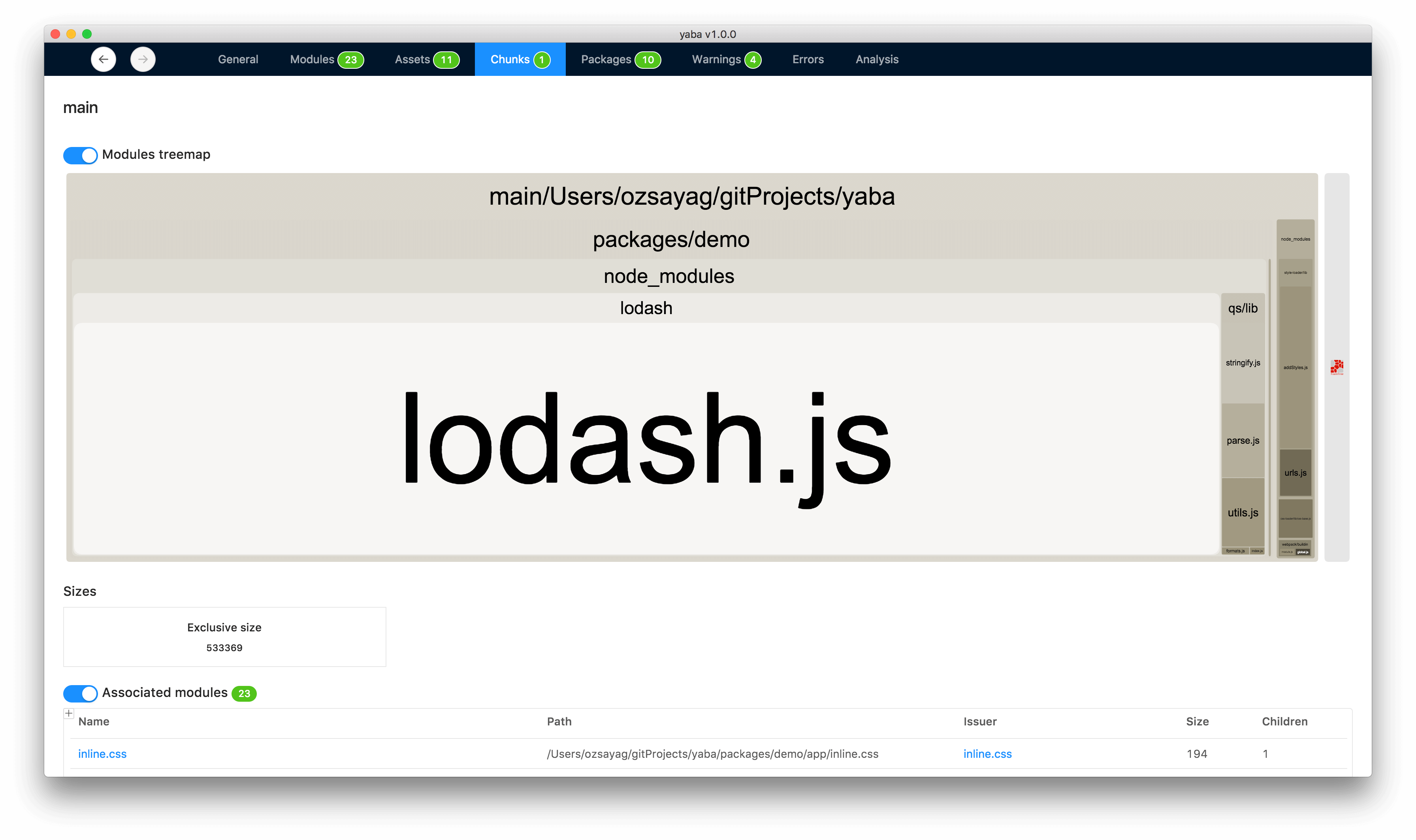Open the General tab
Image resolution: width=1416 pixels, height=840 pixels.
(238, 59)
